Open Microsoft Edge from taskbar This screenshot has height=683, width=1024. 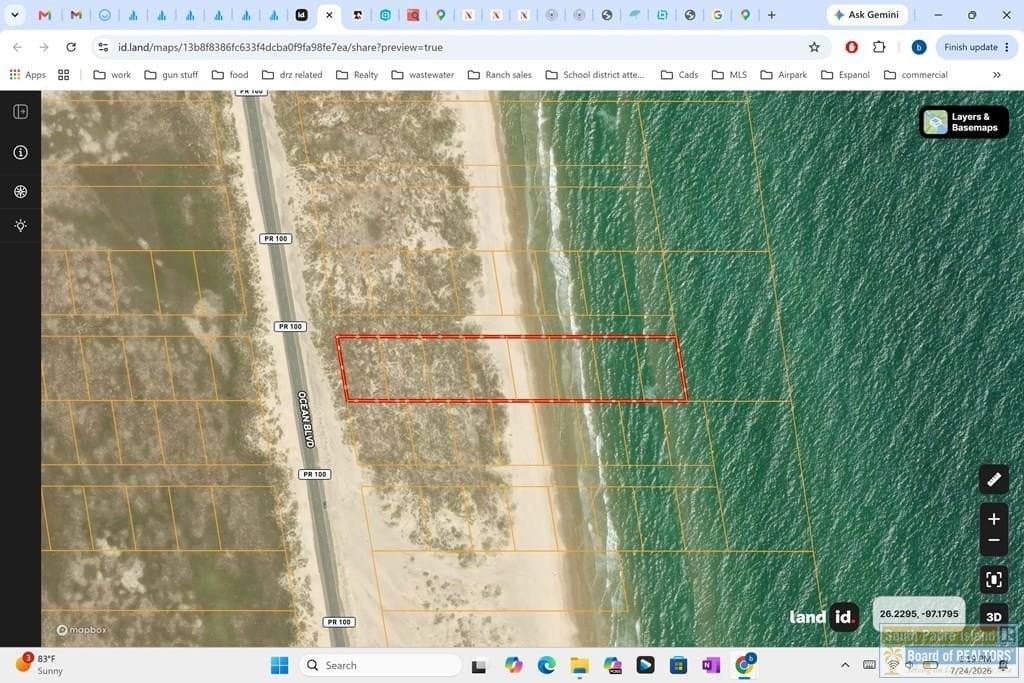click(x=546, y=665)
